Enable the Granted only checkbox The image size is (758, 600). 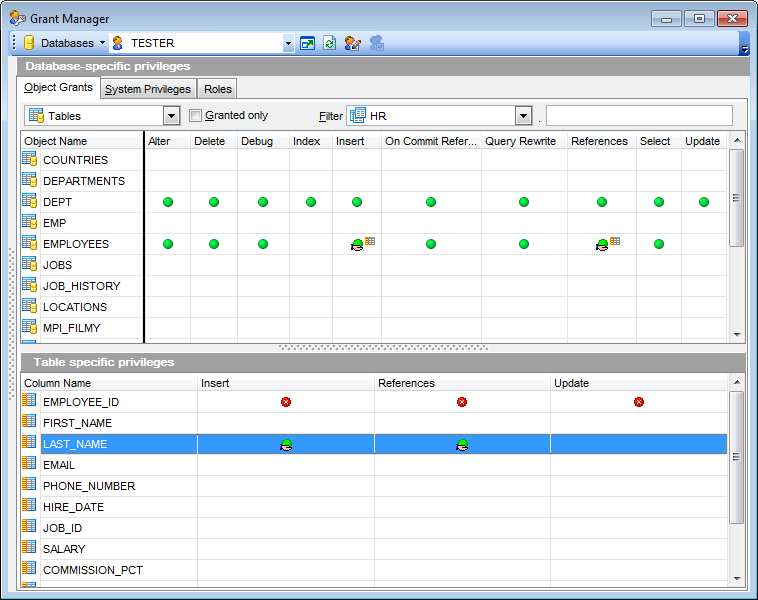click(x=195, y=116)
